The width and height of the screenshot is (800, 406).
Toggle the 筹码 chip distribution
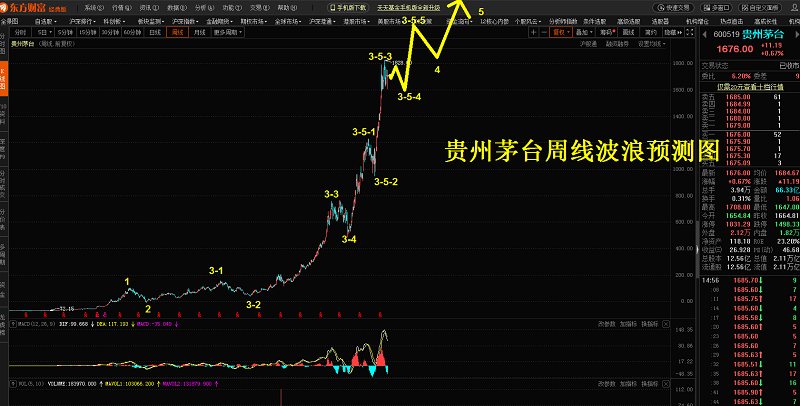point(607,32)
